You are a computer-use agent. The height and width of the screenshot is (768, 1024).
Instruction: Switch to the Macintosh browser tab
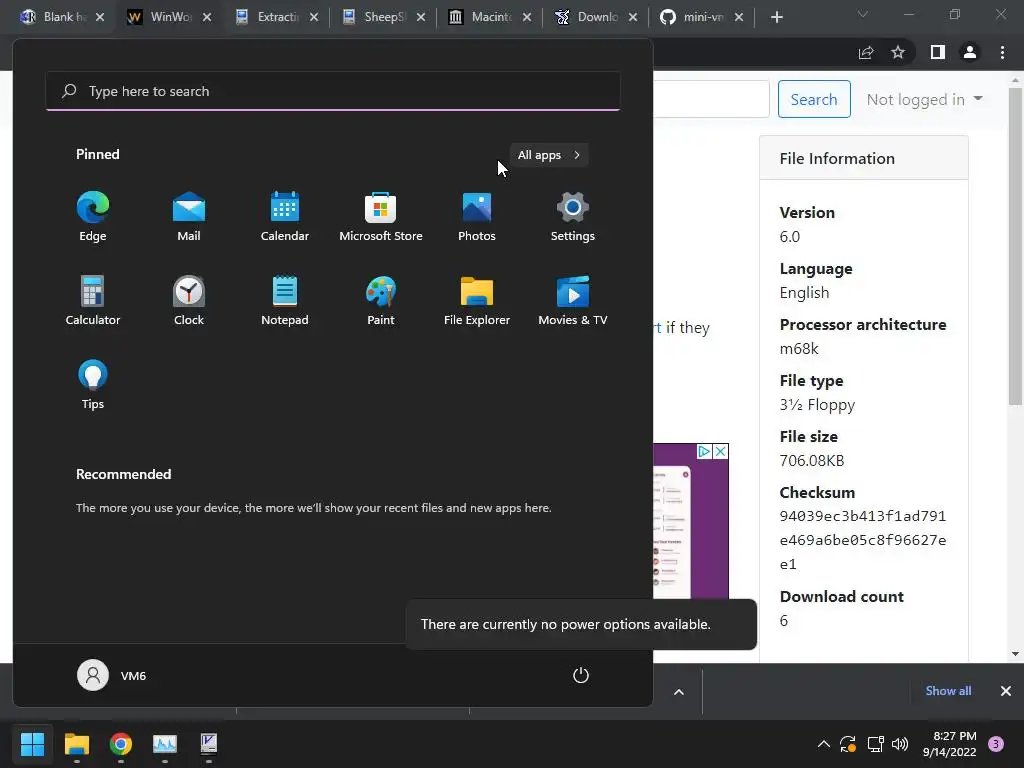[x=490, y=17]
